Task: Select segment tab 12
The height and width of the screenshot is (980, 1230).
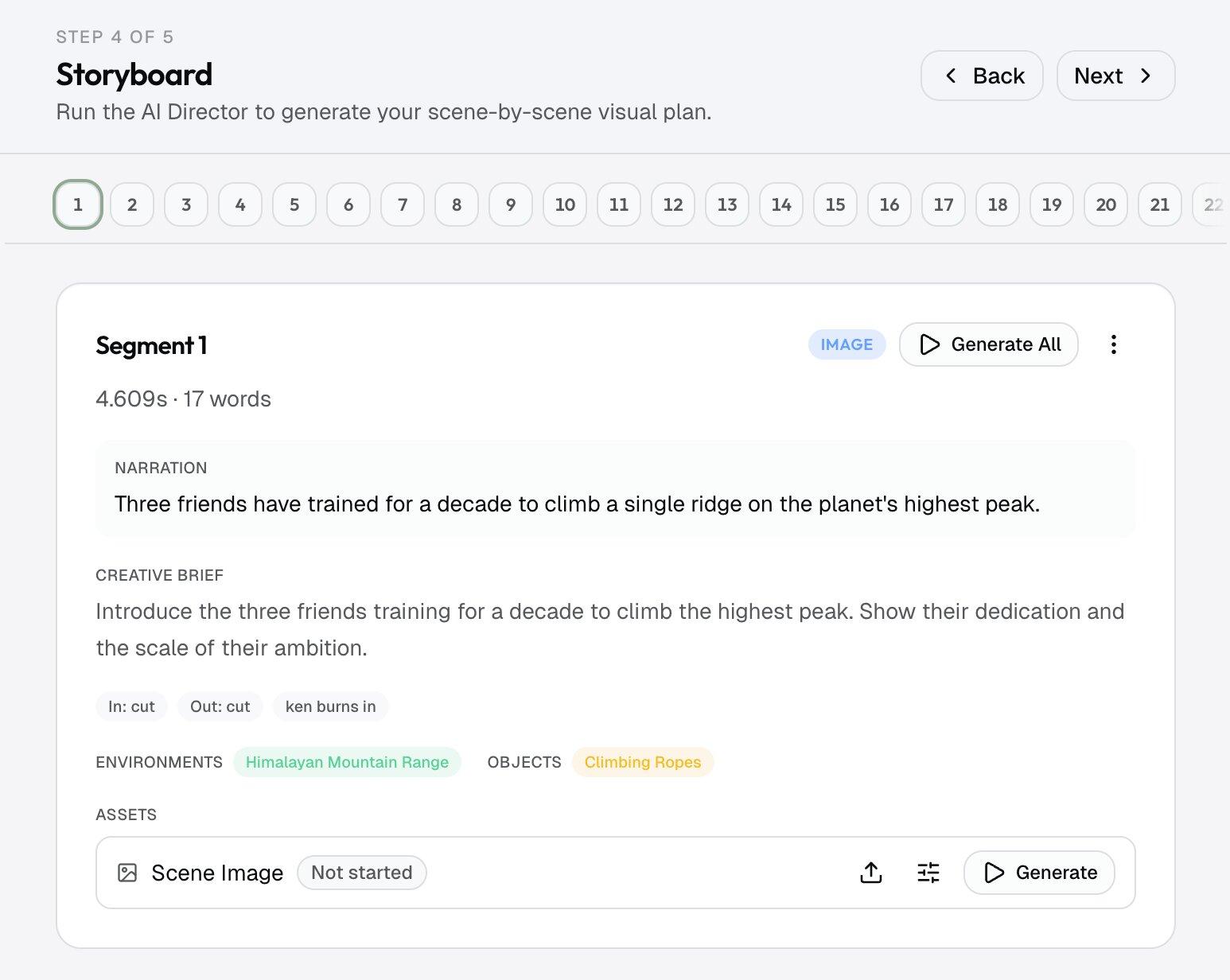Action: coord(673,204)
